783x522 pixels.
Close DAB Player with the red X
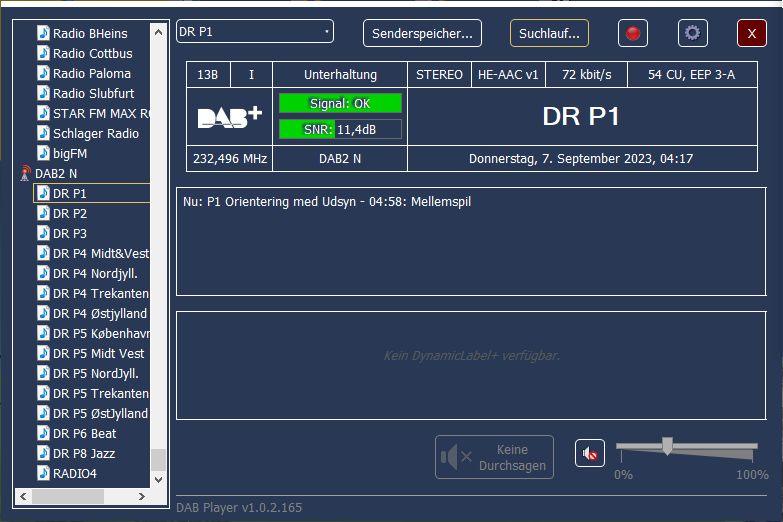(752, 33)
